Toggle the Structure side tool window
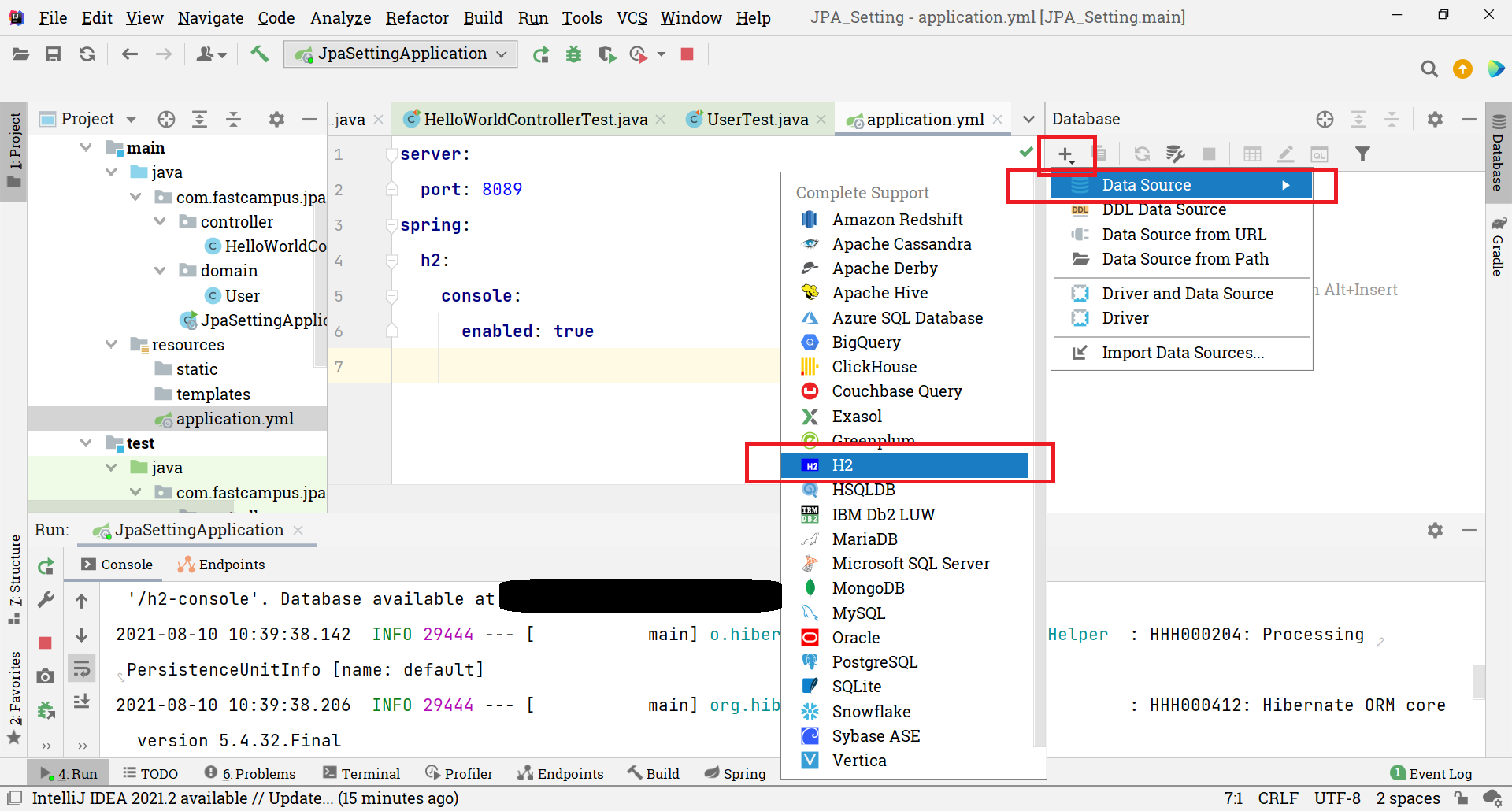The width and height of the screenshot is (1512, 811). [x=14, y=579]
